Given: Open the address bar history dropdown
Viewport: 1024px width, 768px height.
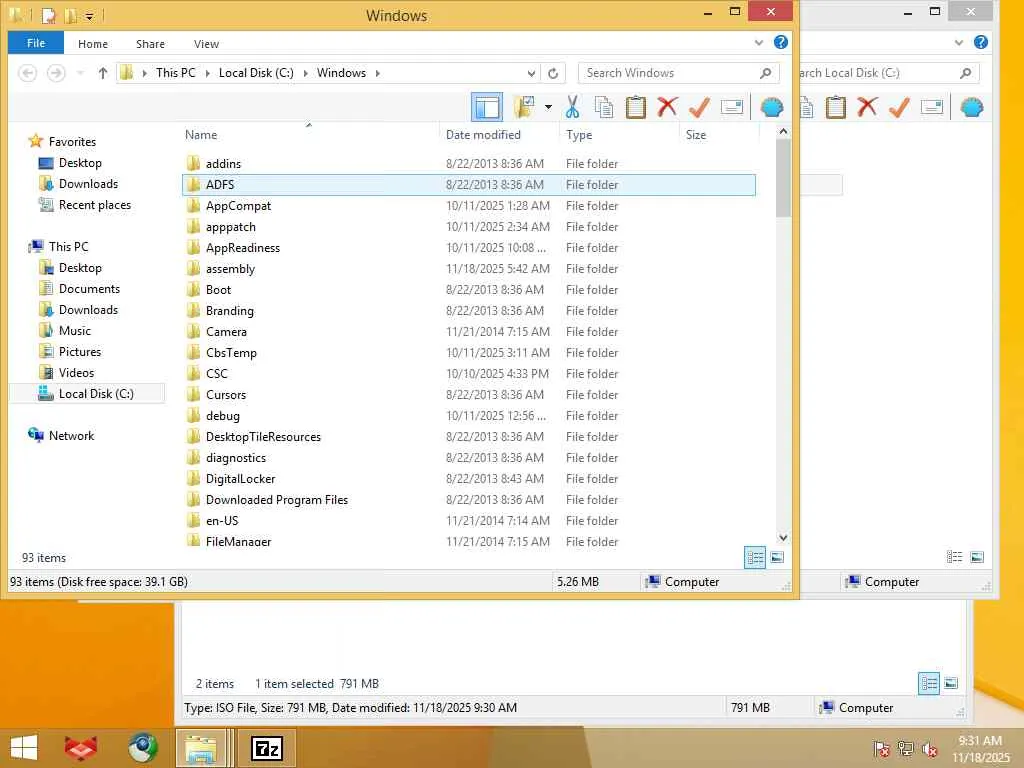Looking at the screenshot, I should (532, 73).
